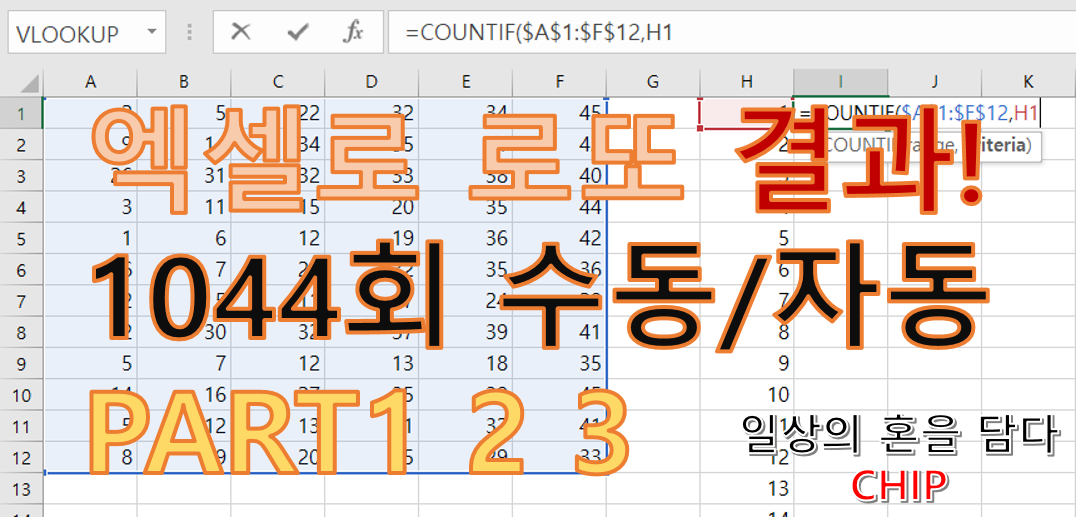The width and height of the screenshot is (1076, 518).
Task: Click cell F5 containing 42
Action: [x=560, y=239]
